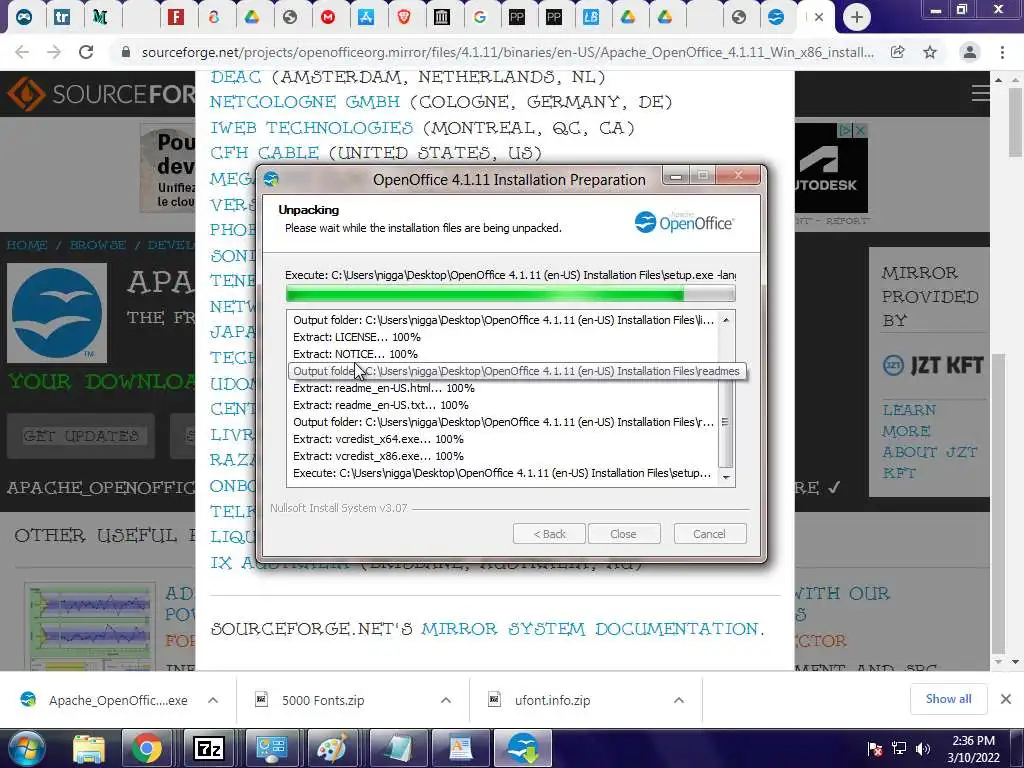Select 'Extract: vcredist_x64.exe' log line
1024x768 pixels.
click(x=378, y=439)
